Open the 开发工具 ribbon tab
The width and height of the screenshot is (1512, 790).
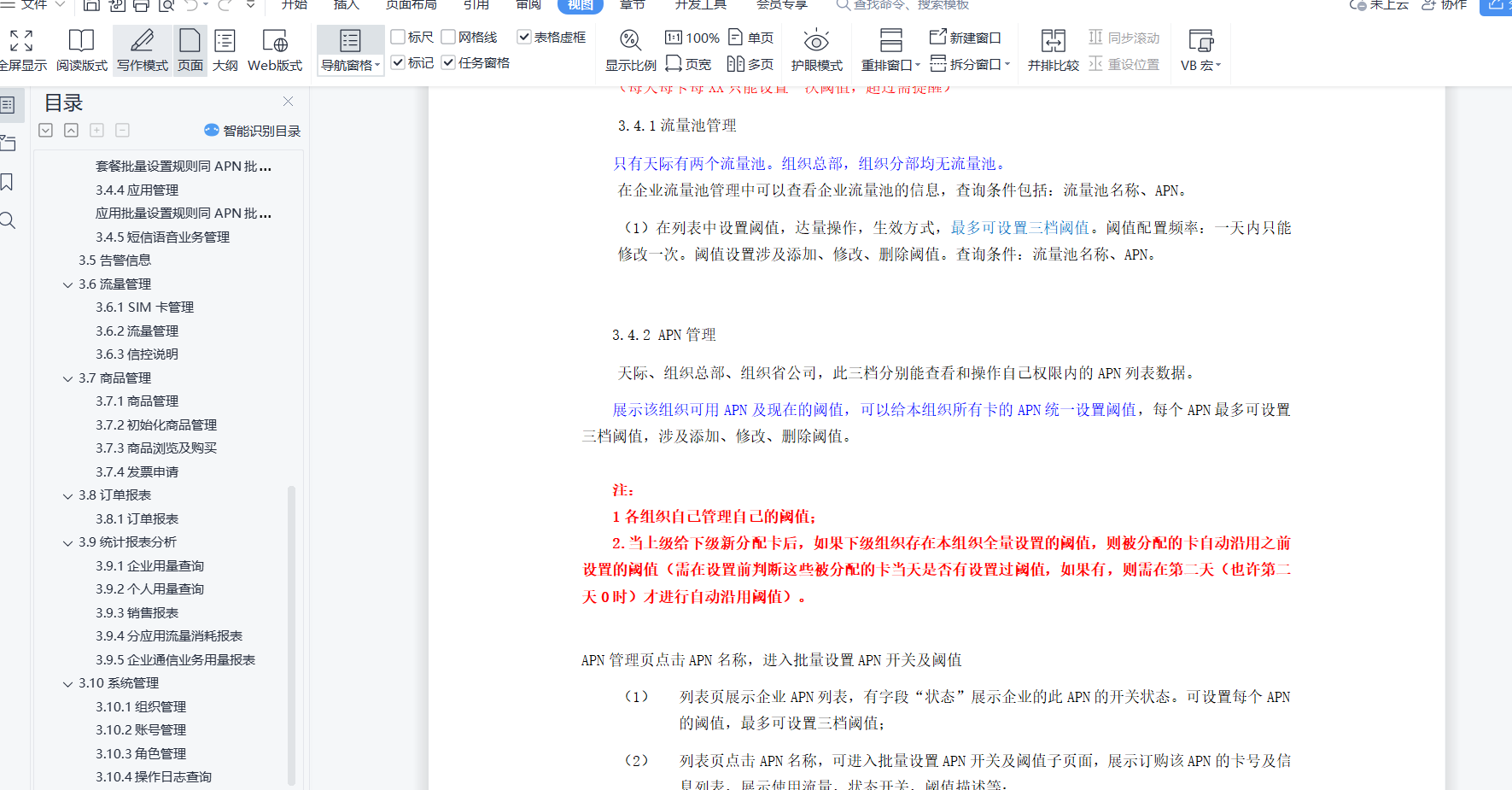(701, 5)
